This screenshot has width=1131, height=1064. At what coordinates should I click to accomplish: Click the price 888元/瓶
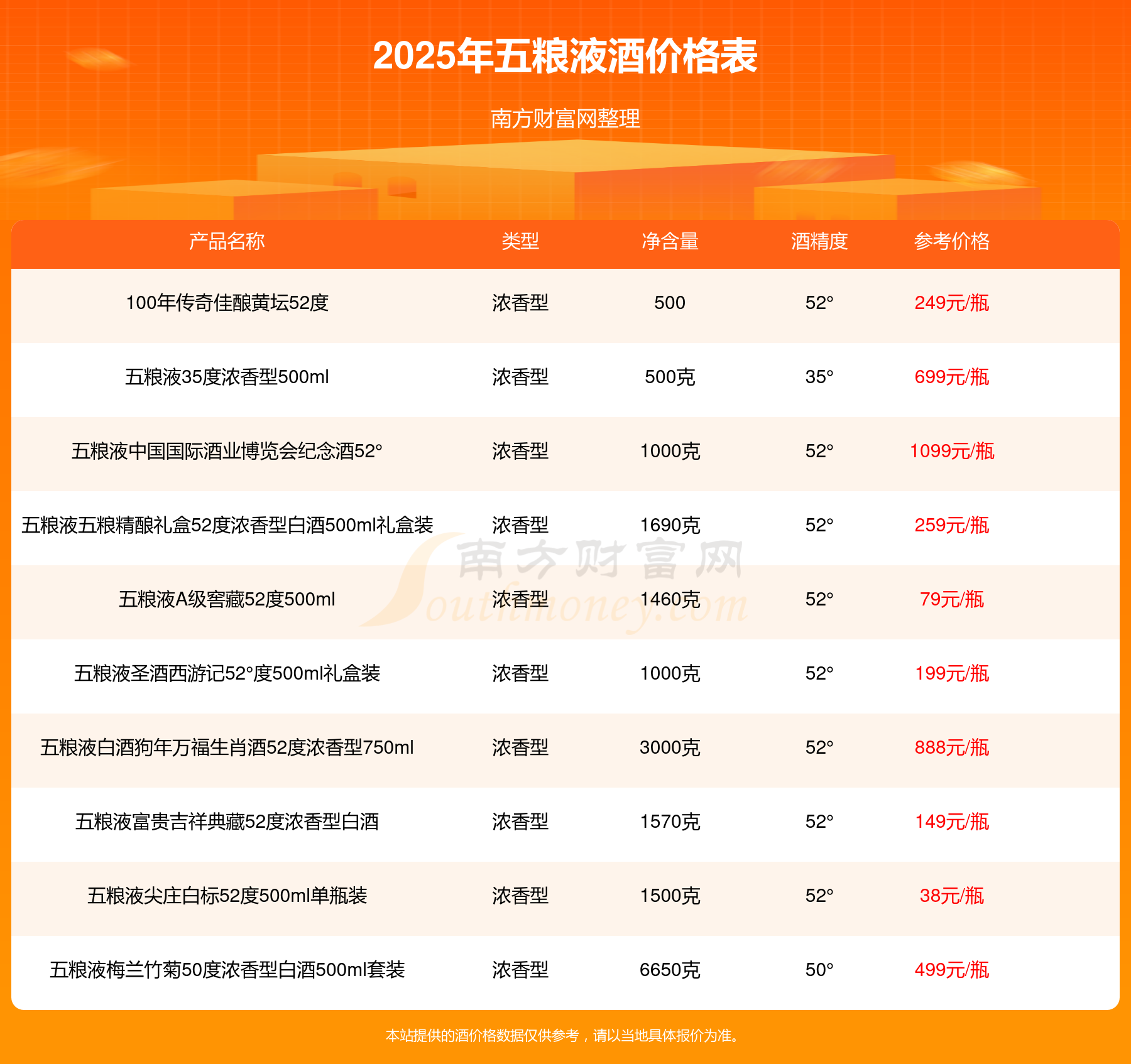[952, 747]
